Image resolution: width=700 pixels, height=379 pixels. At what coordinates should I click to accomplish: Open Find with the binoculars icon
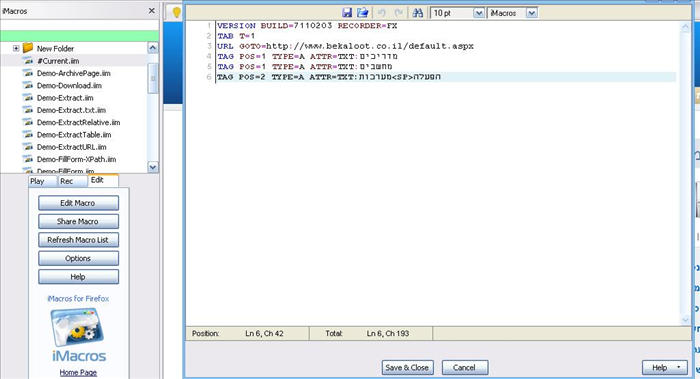pos(417,13)
